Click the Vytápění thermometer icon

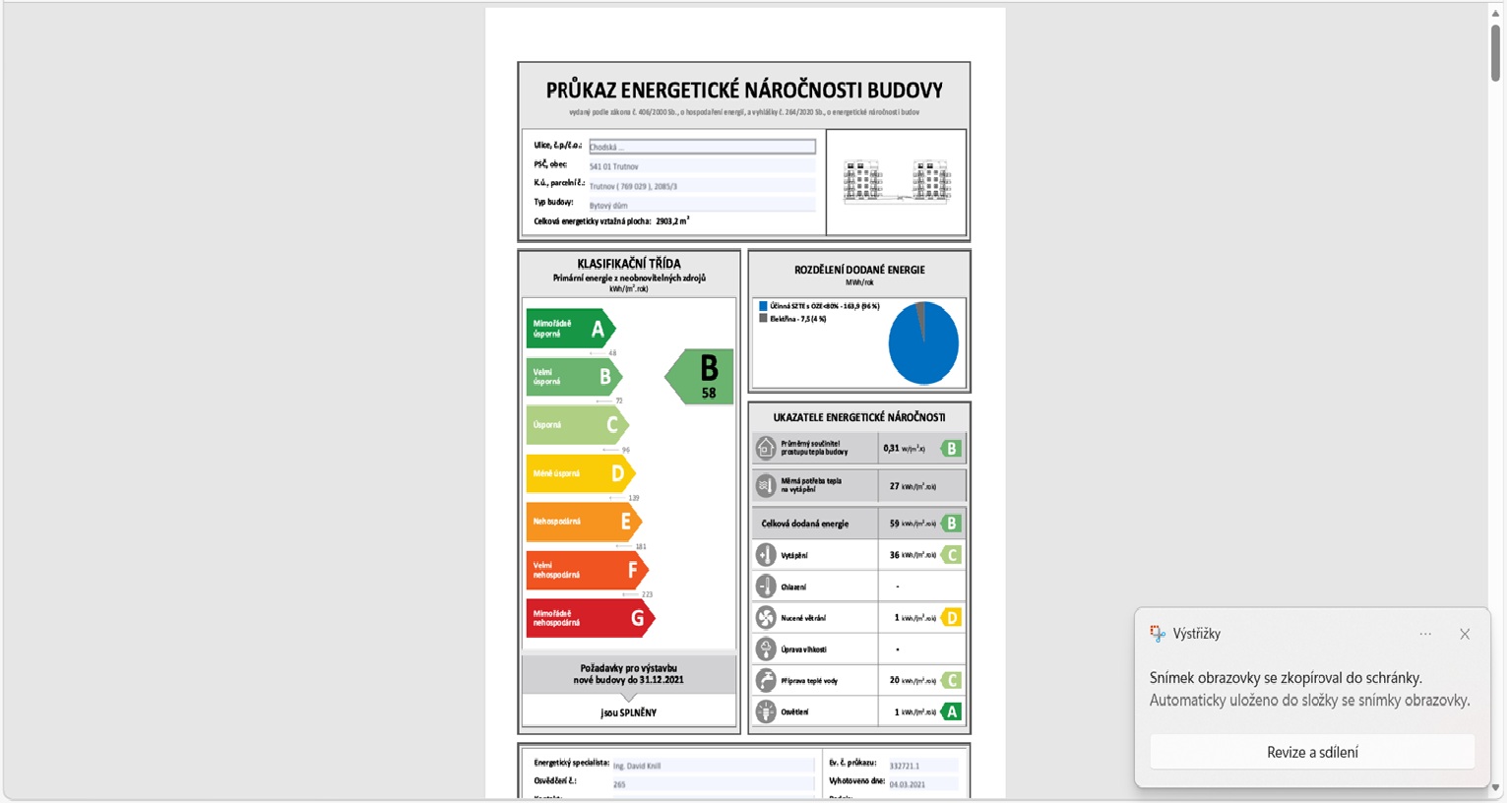766,555
